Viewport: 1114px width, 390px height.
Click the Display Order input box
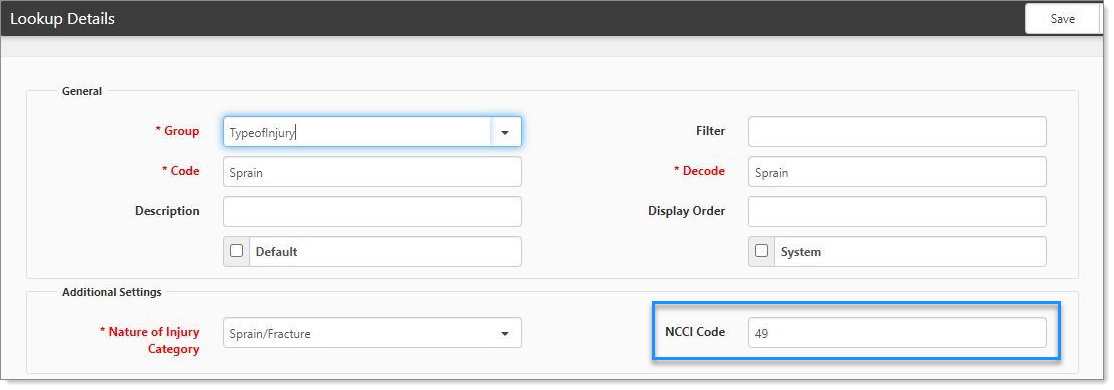pyautogui.click(x=897, y=212)
